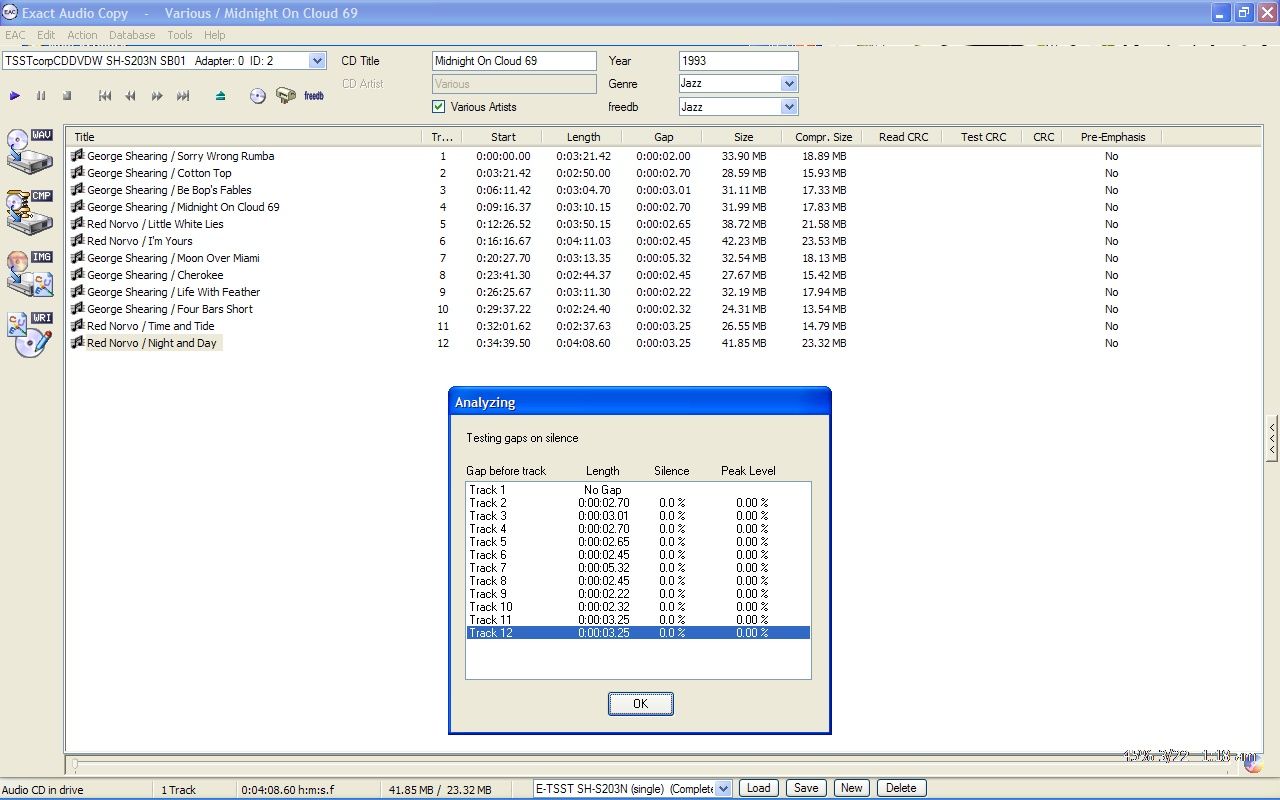Click the CD disc icon
This screenshot has height=800, width=1280.
(258, 96)
